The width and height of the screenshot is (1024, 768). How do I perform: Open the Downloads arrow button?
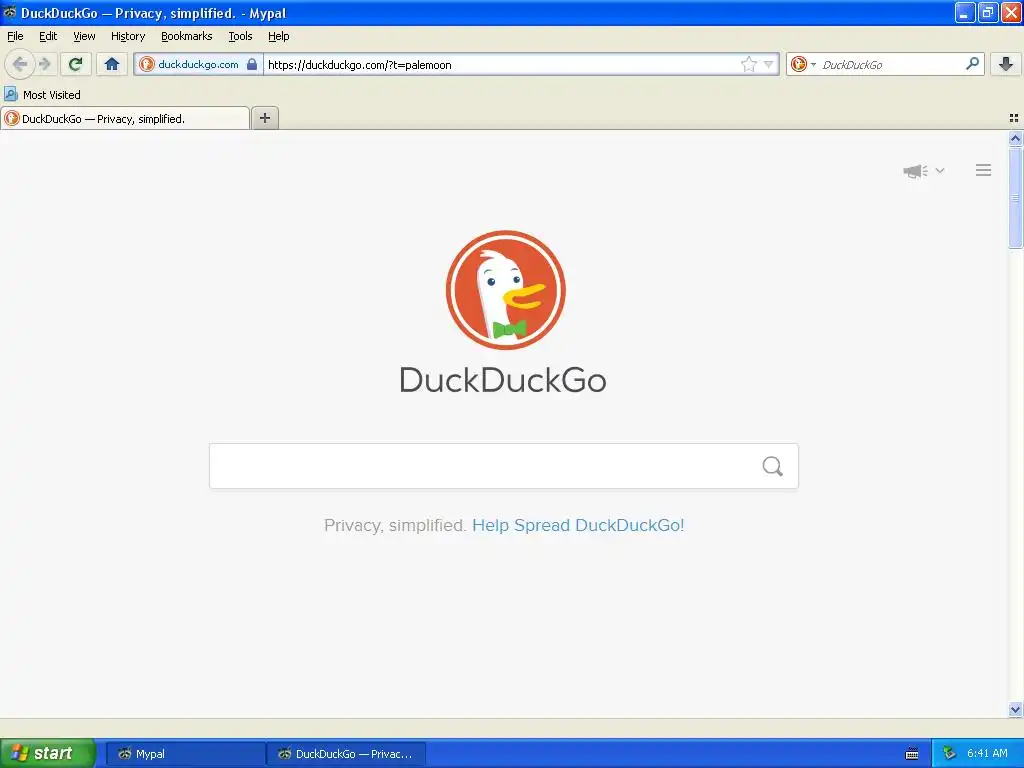(x=1006, y=64)
